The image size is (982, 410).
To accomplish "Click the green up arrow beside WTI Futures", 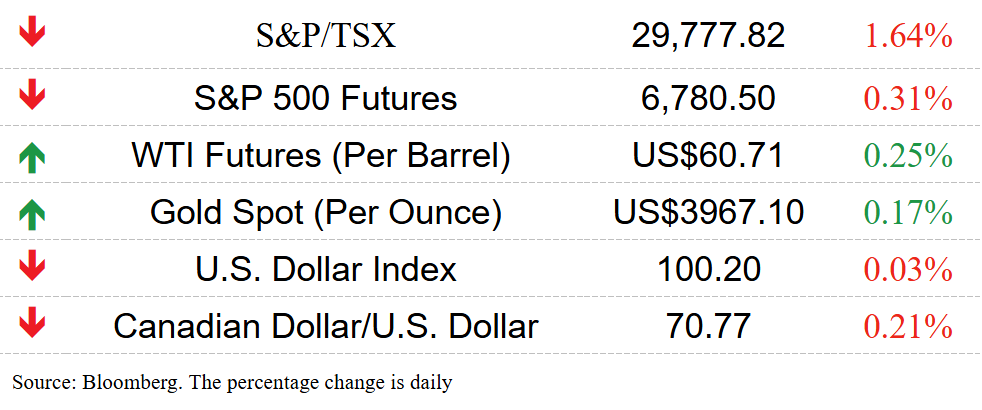I will pos(32,155).
